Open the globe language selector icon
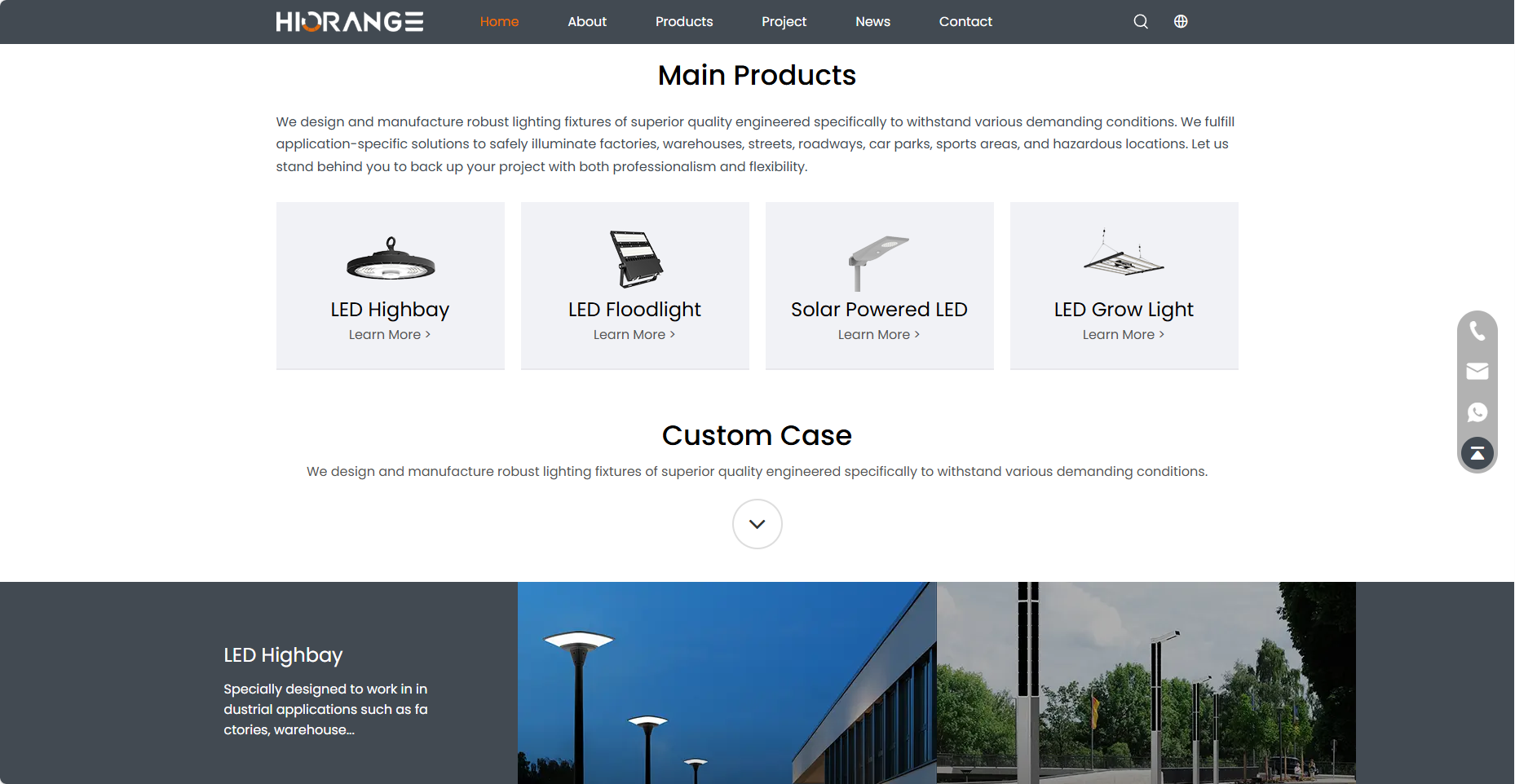Image resolution: width=1515 pixels, height=784 pixels. point(1181,22)
